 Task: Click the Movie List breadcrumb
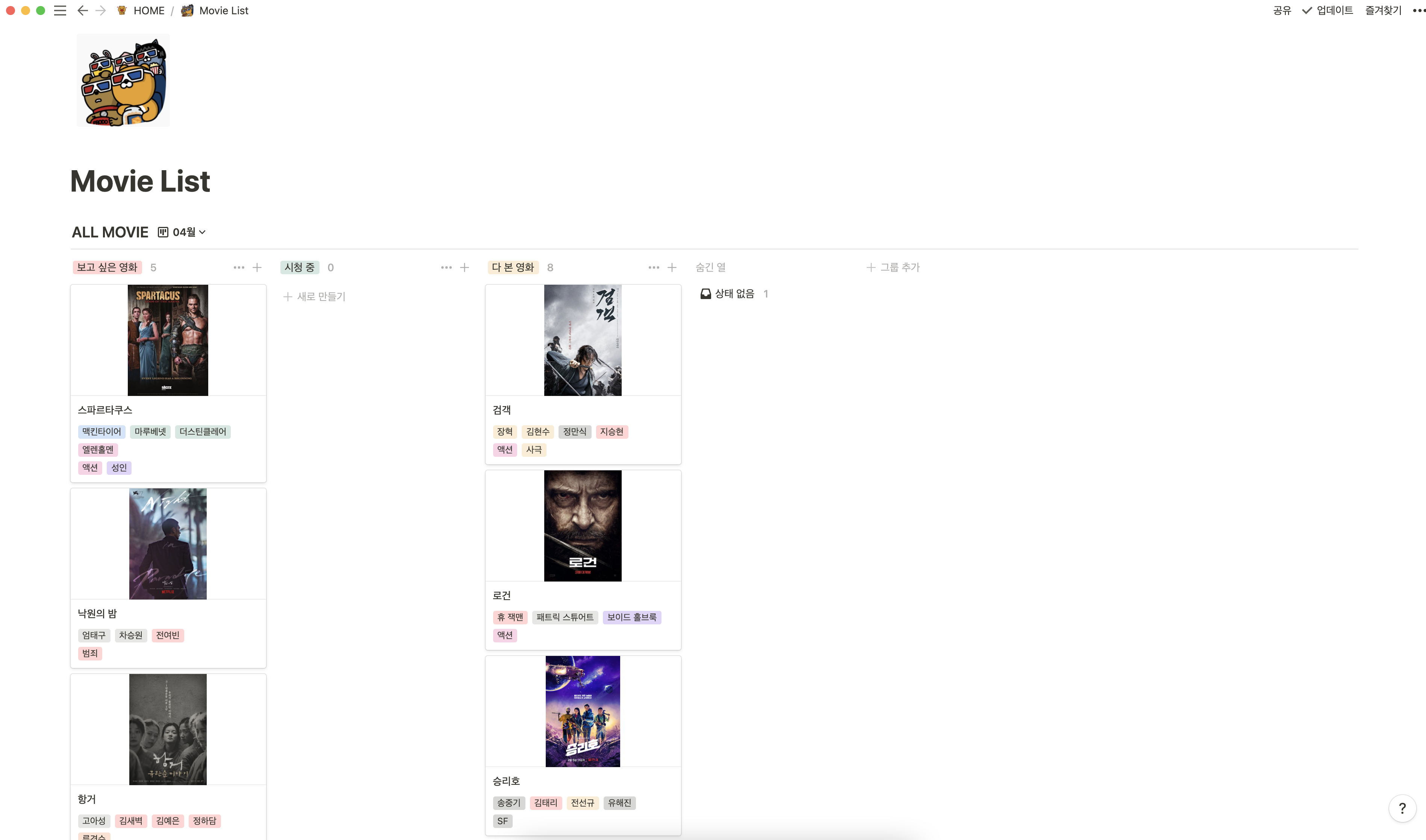click(215, 11)
